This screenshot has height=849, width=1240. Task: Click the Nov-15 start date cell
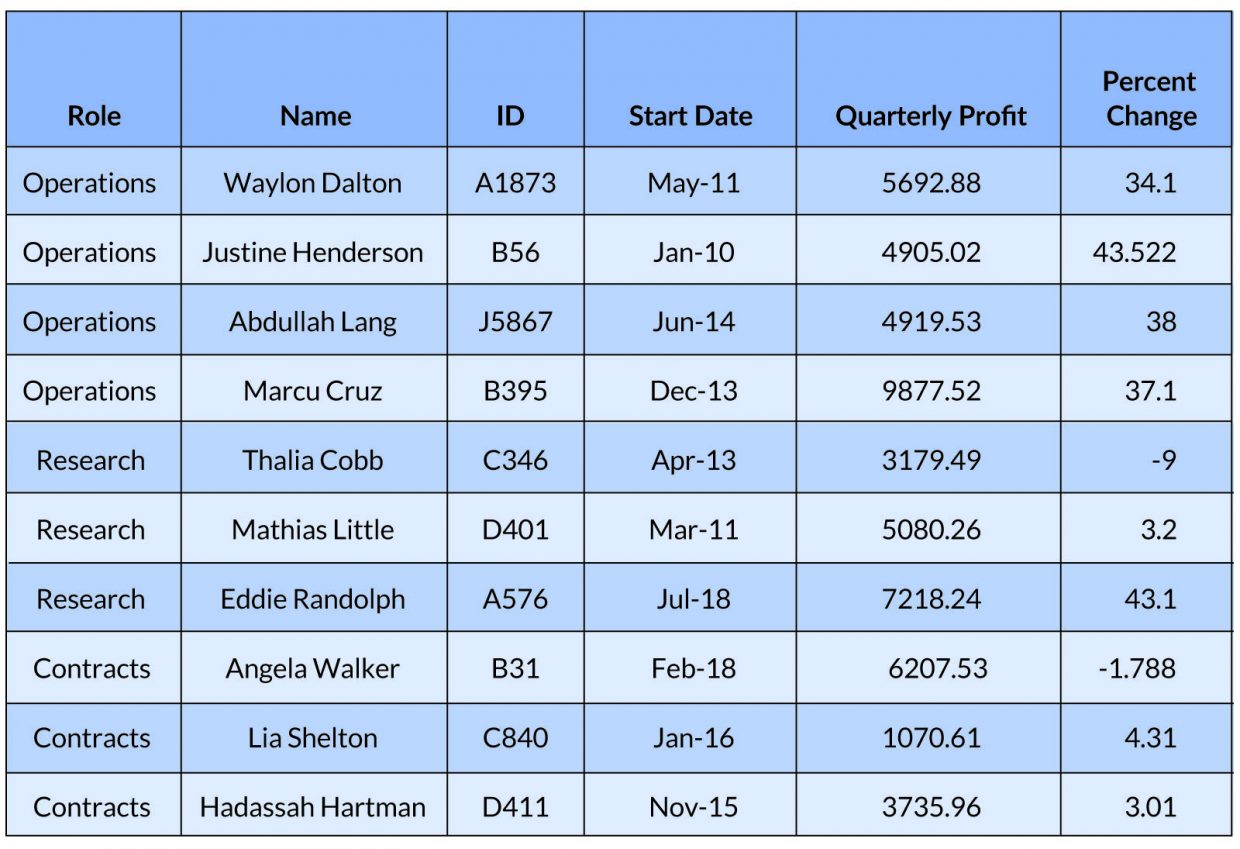click(690, 806)
